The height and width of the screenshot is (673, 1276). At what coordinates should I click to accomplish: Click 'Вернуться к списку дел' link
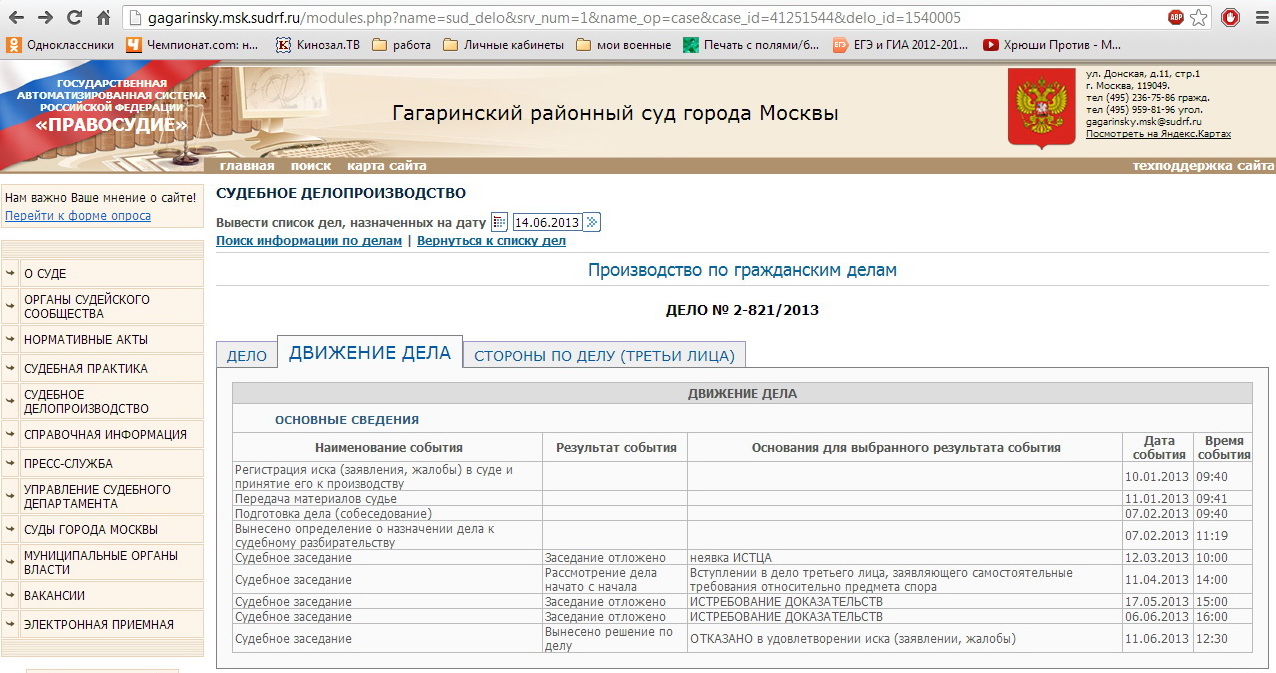point(491,241)
